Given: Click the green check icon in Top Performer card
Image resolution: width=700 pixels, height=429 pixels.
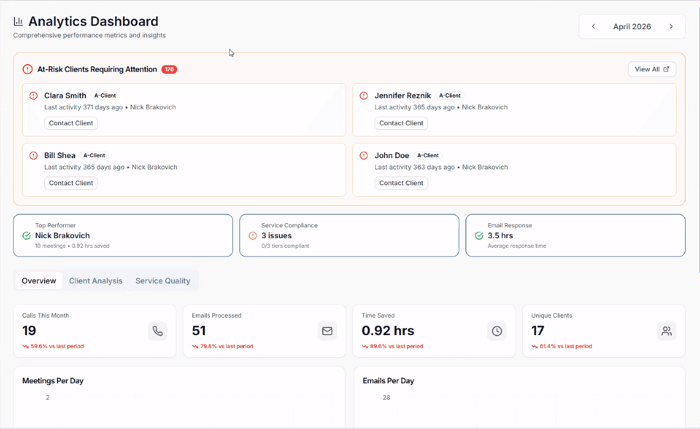Looking at the screenshot, I should coord(27,236).
